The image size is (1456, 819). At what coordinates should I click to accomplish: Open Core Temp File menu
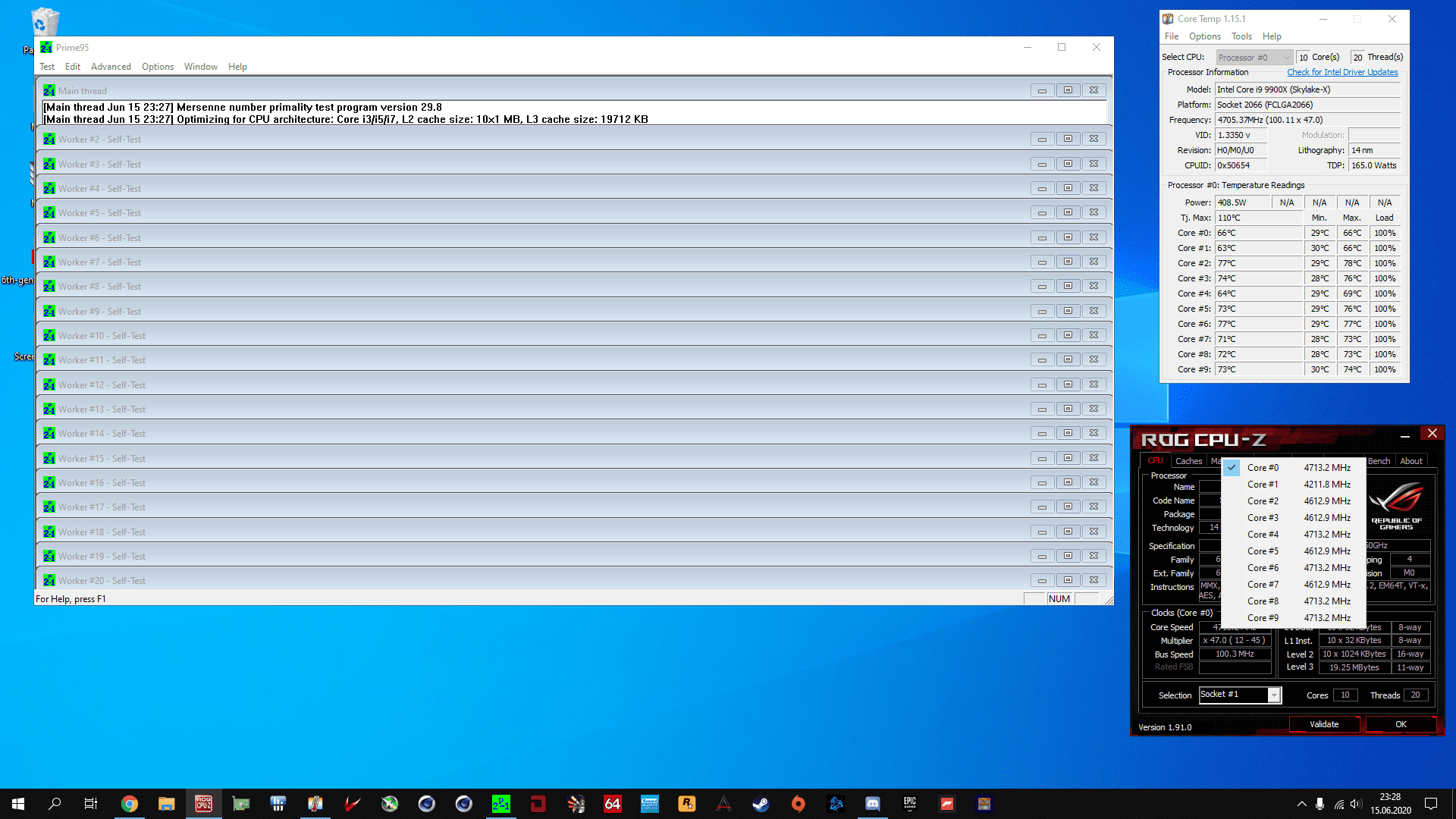[x=1172, y=36]
